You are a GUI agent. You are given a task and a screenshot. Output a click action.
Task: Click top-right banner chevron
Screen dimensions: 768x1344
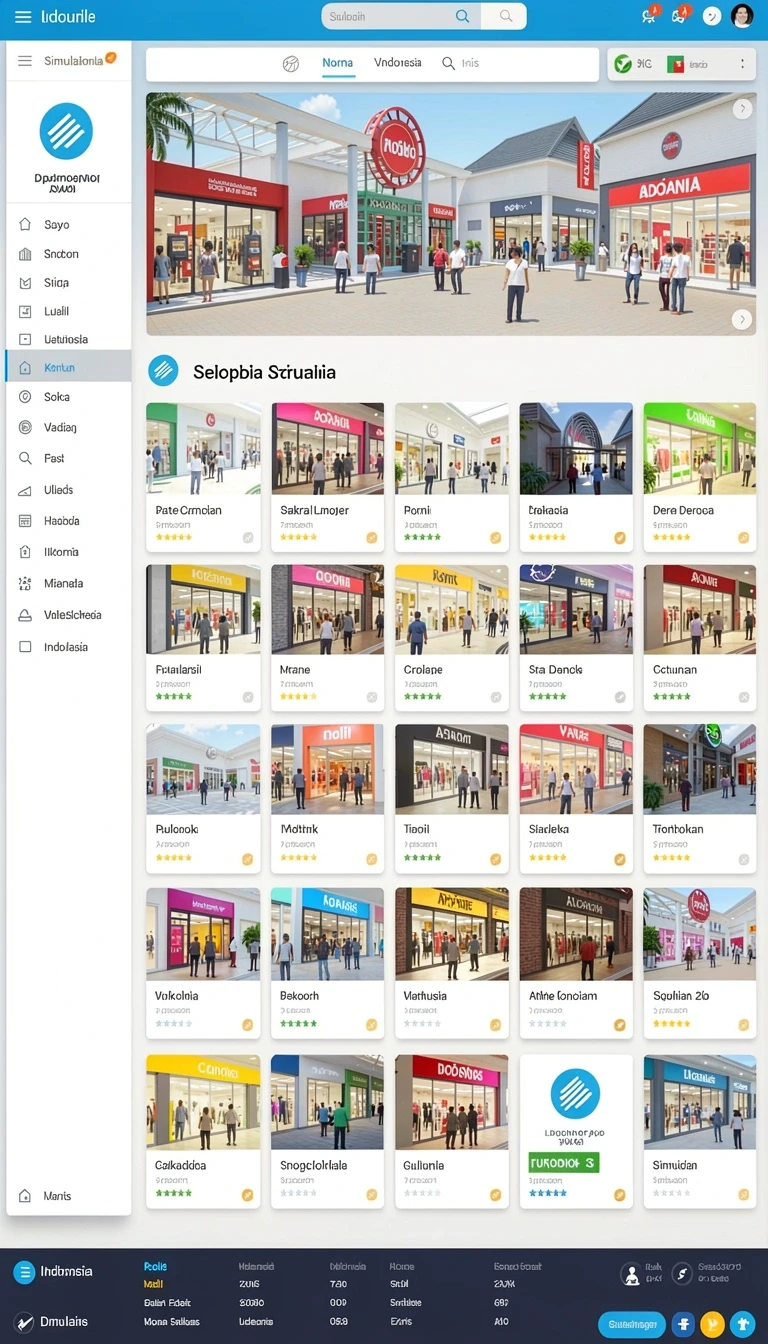(x=741, y=109)
